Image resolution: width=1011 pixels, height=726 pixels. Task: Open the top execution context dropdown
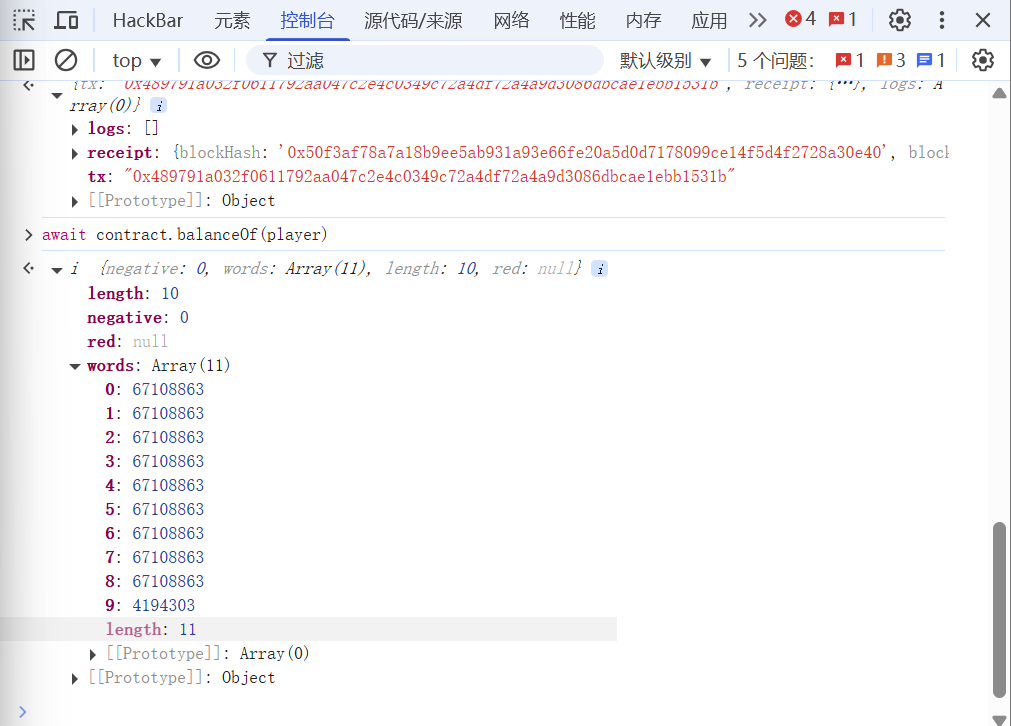[x=136, y=61]
